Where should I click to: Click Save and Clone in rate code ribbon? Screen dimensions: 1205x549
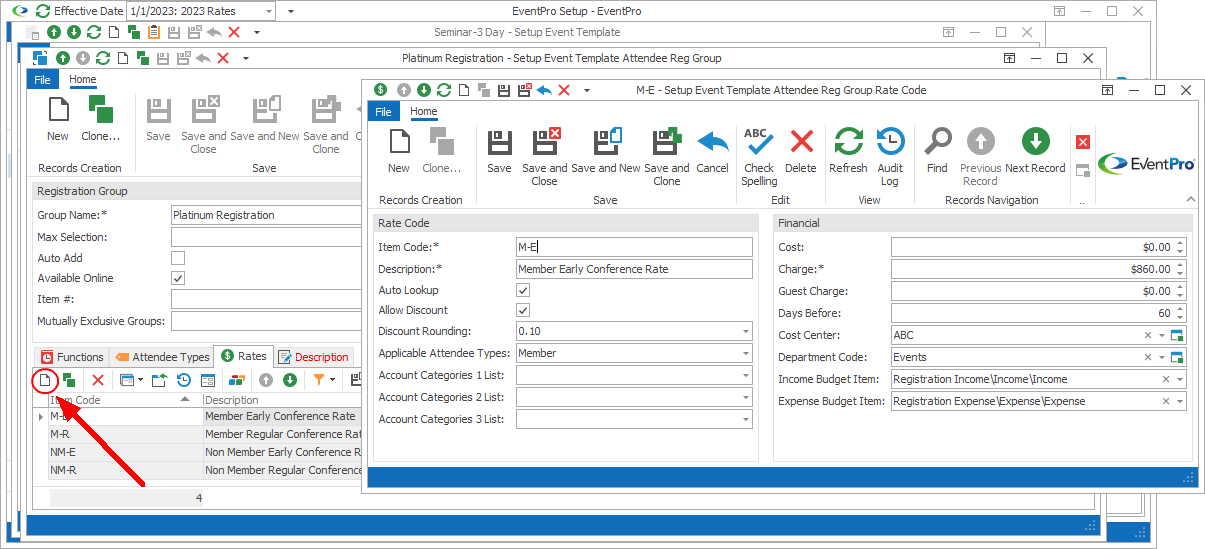tap(667, 156)
